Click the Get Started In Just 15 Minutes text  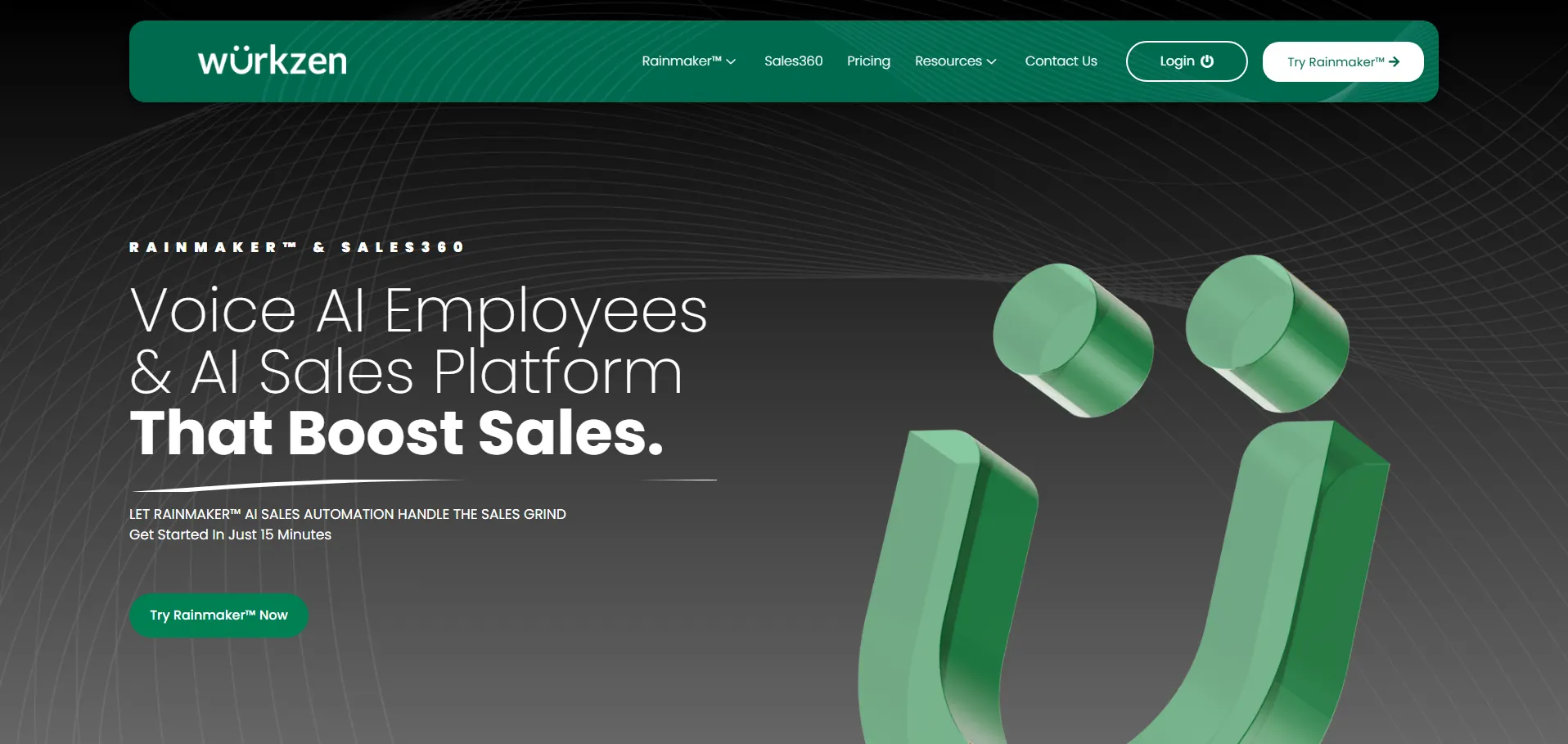tap(230, 534)
